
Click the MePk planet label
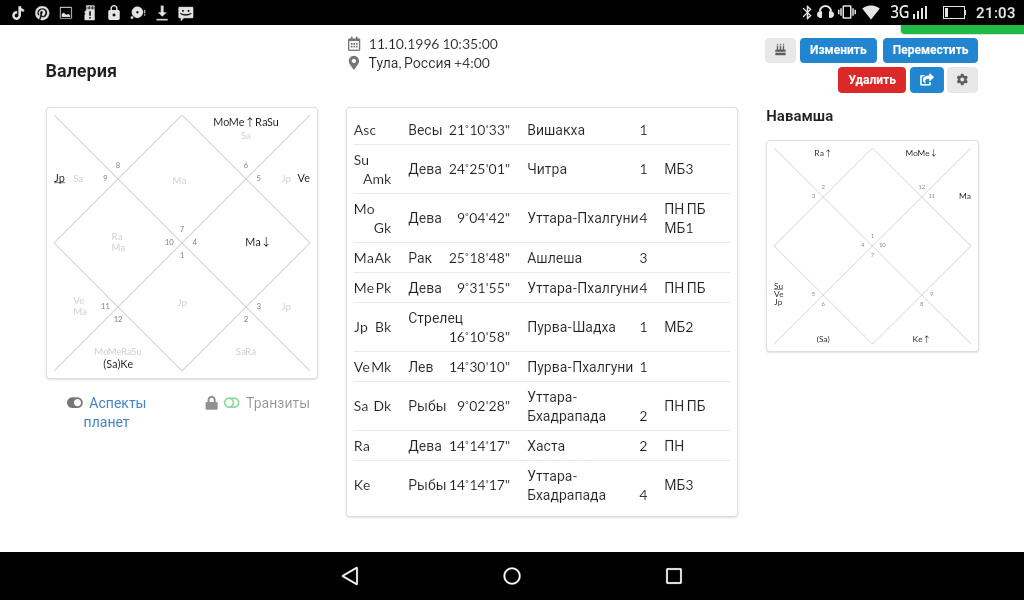(372, 288)
